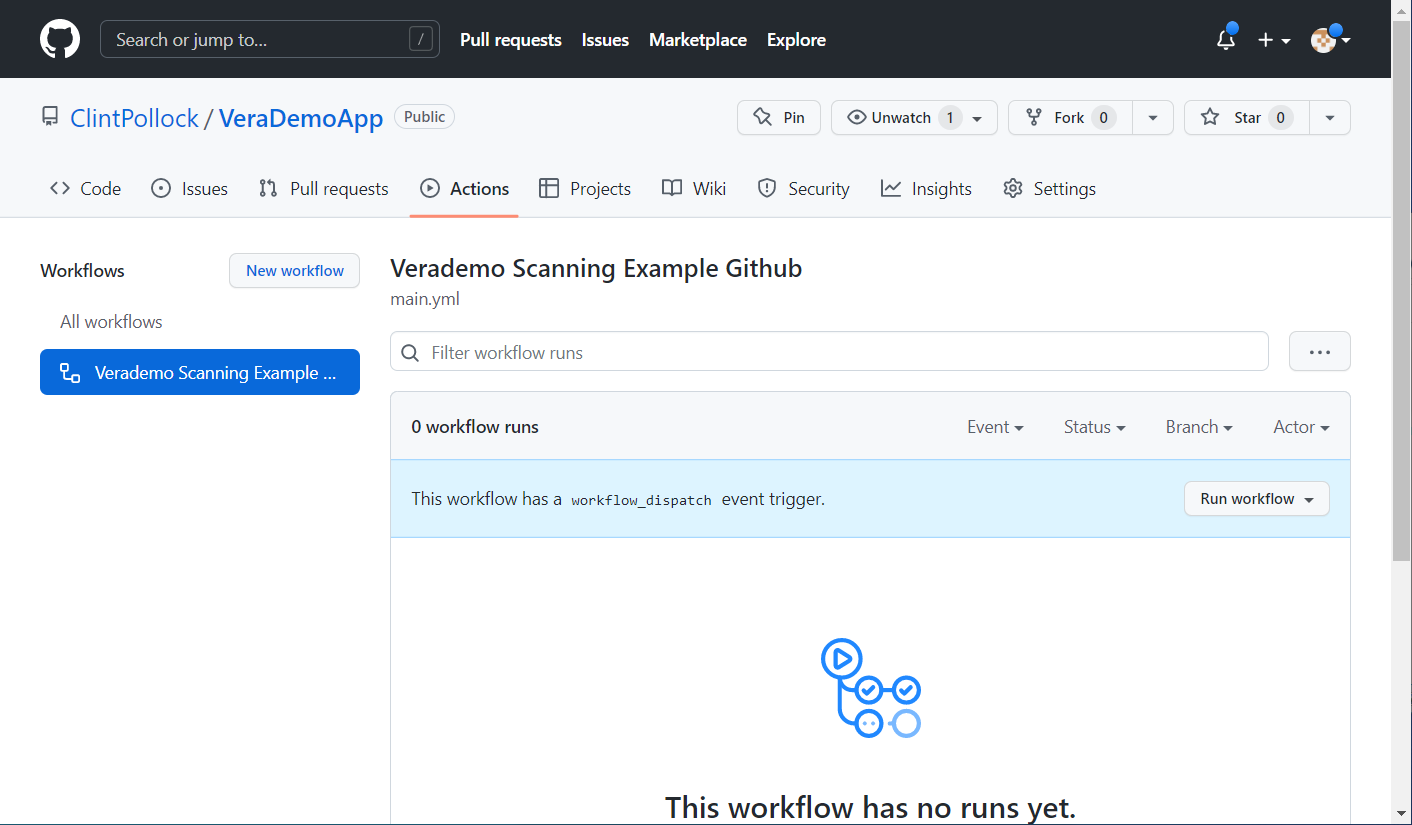1412x825 pixels.
Task: Go to Marketplace in top navigation
Action: (698, 40)
